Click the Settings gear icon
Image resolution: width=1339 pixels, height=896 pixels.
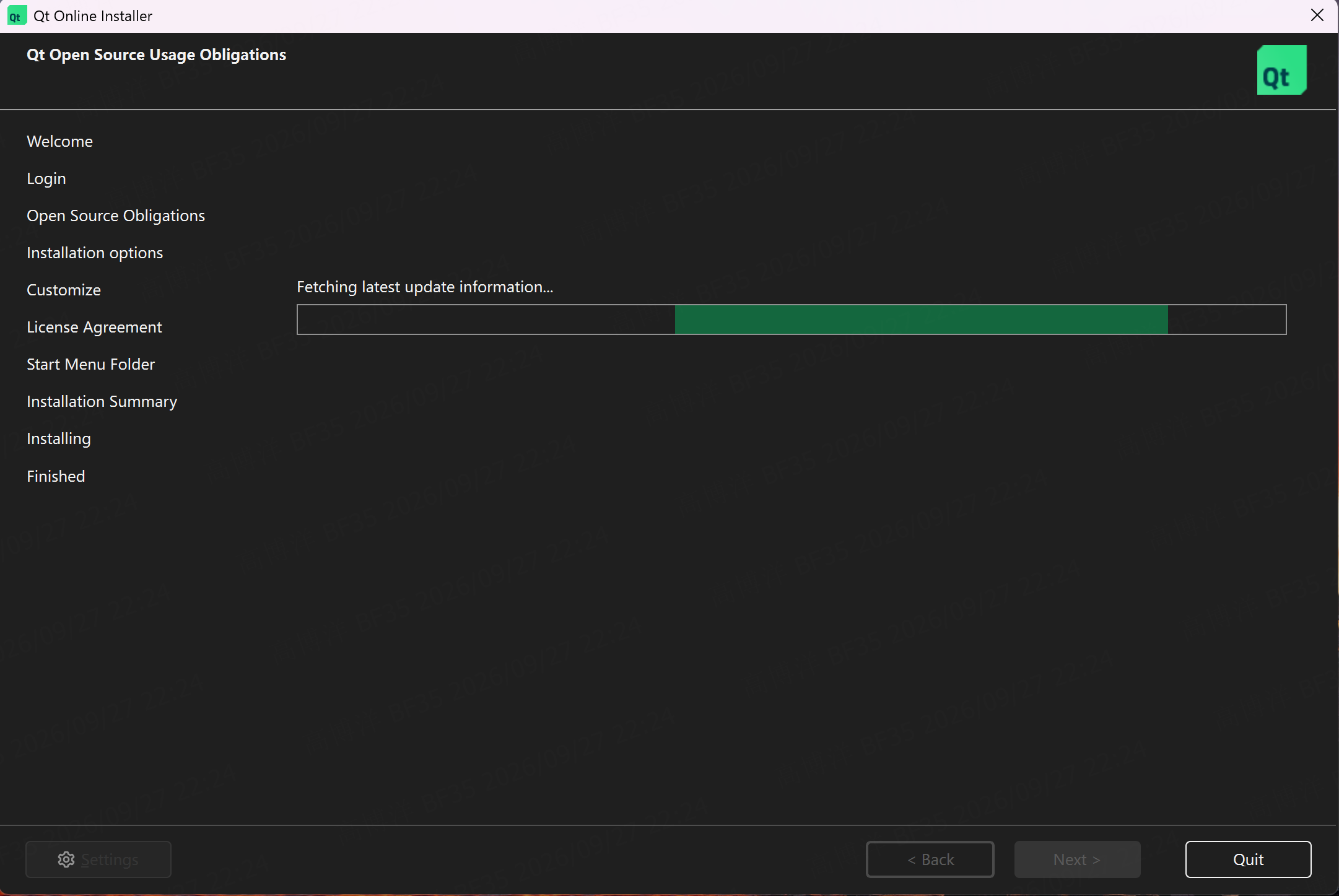tap(66, 859)
